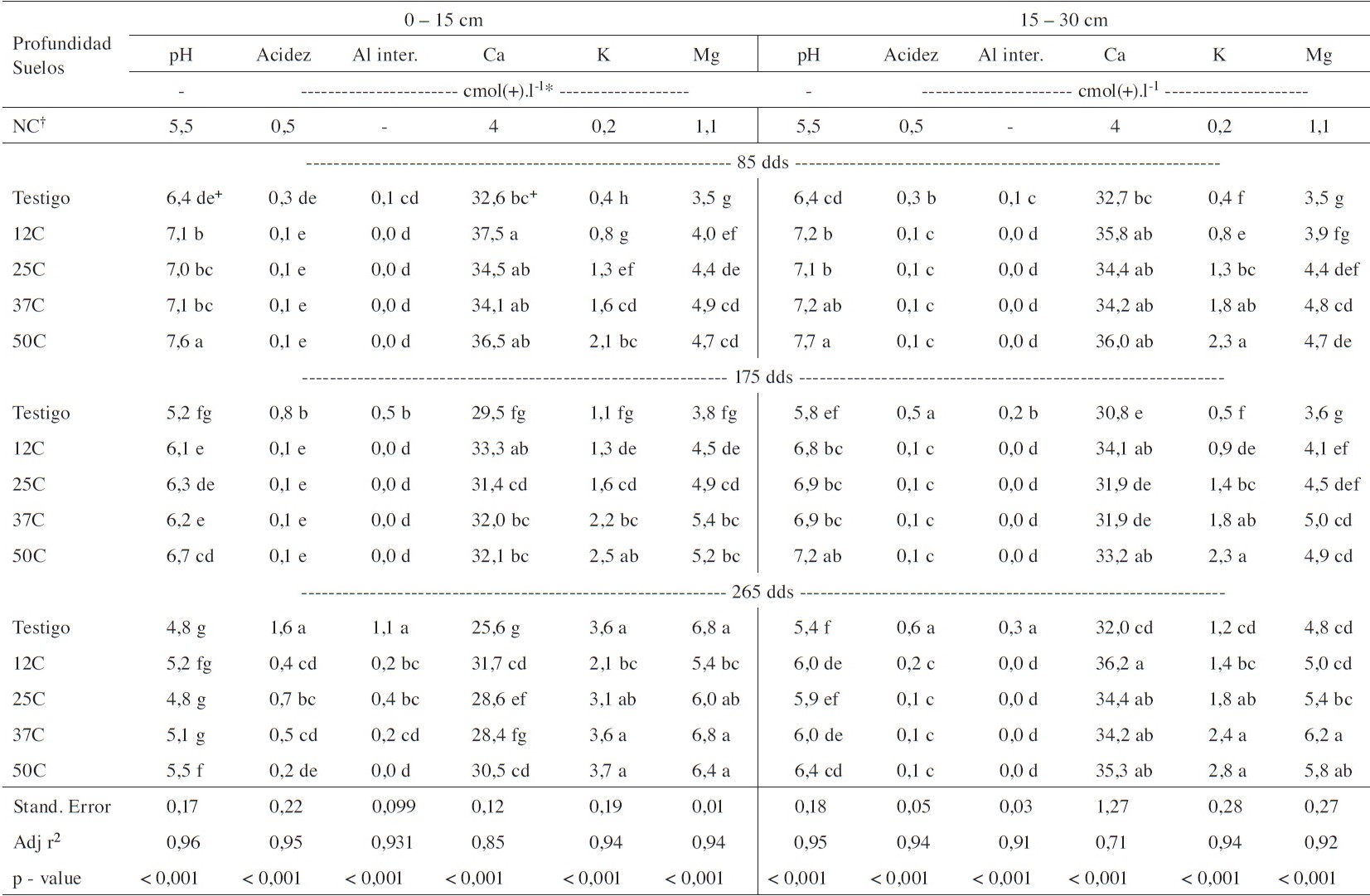Select the standard error value '1,27'

tap(1114, 806)
